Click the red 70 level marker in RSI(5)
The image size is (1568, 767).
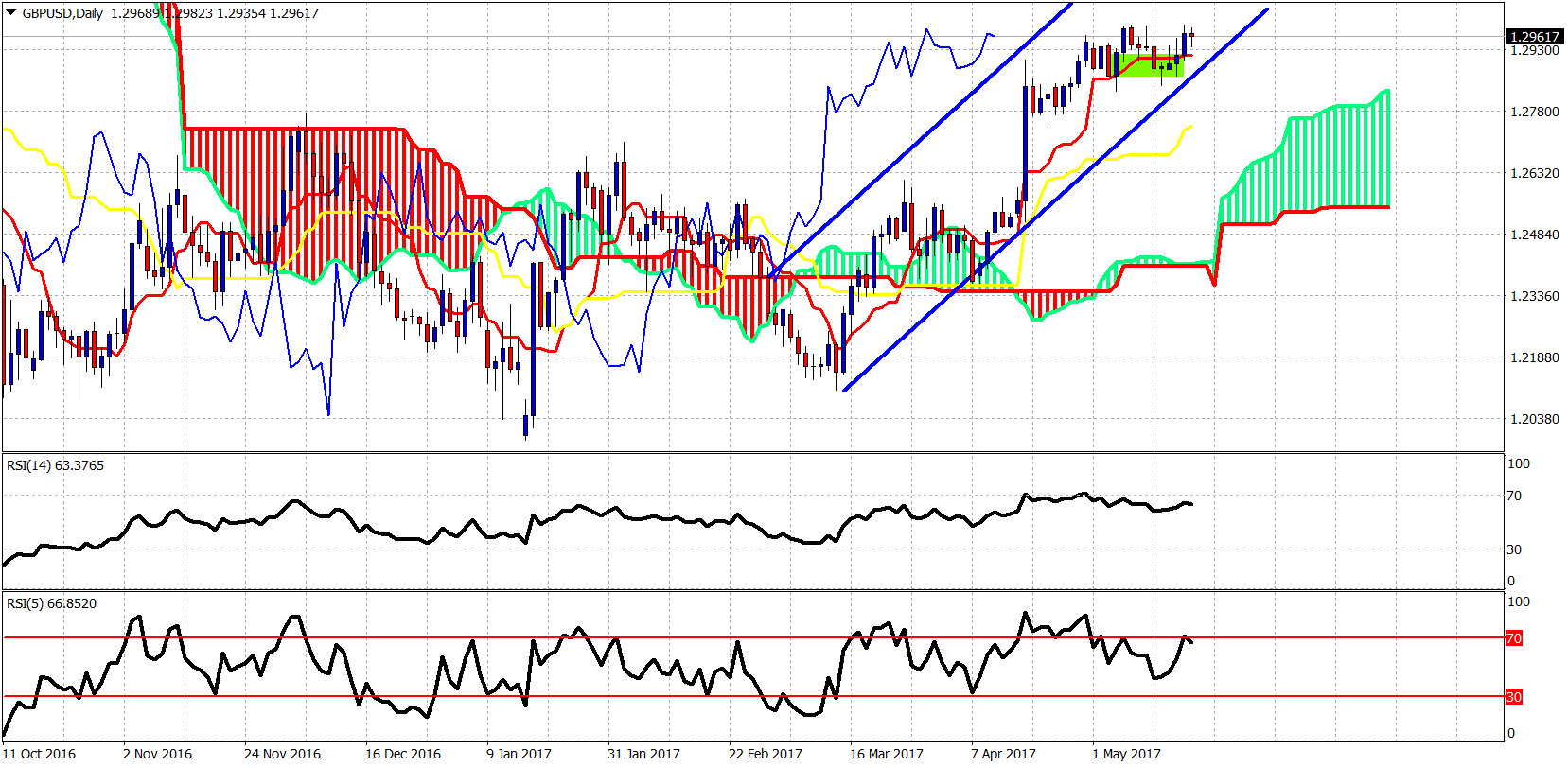(1514, 638)
